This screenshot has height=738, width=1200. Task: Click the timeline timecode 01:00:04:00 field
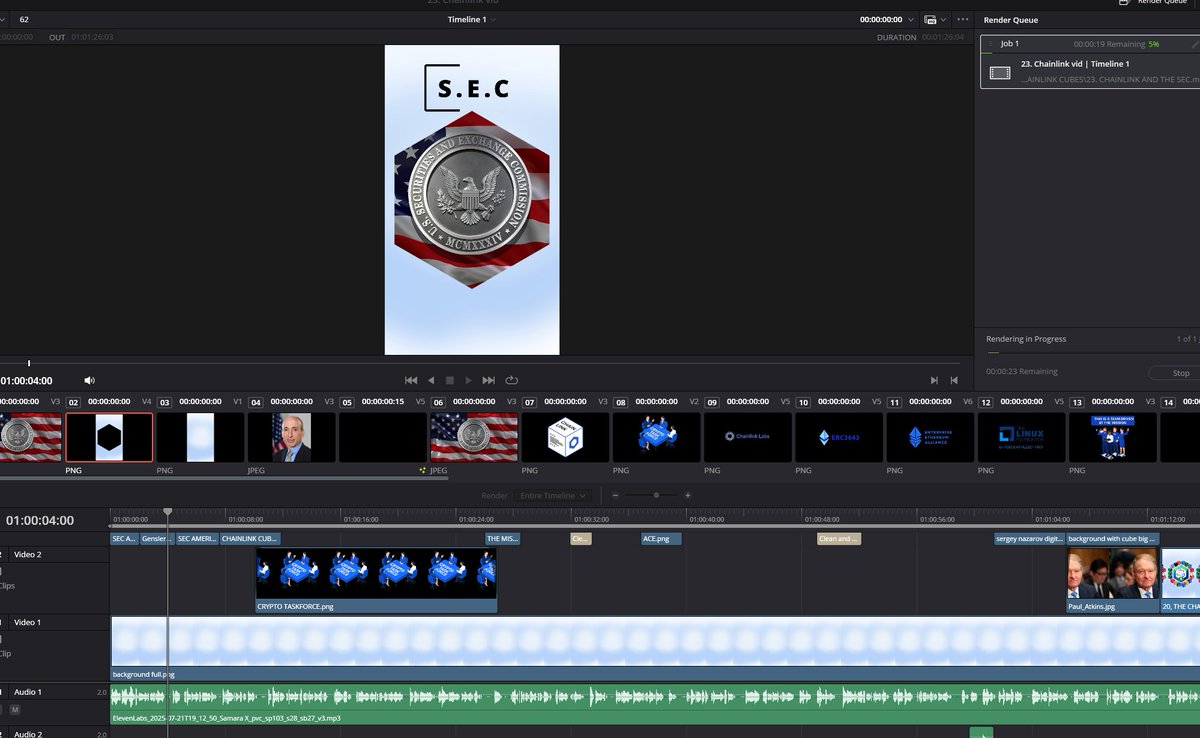coord(40,520)
